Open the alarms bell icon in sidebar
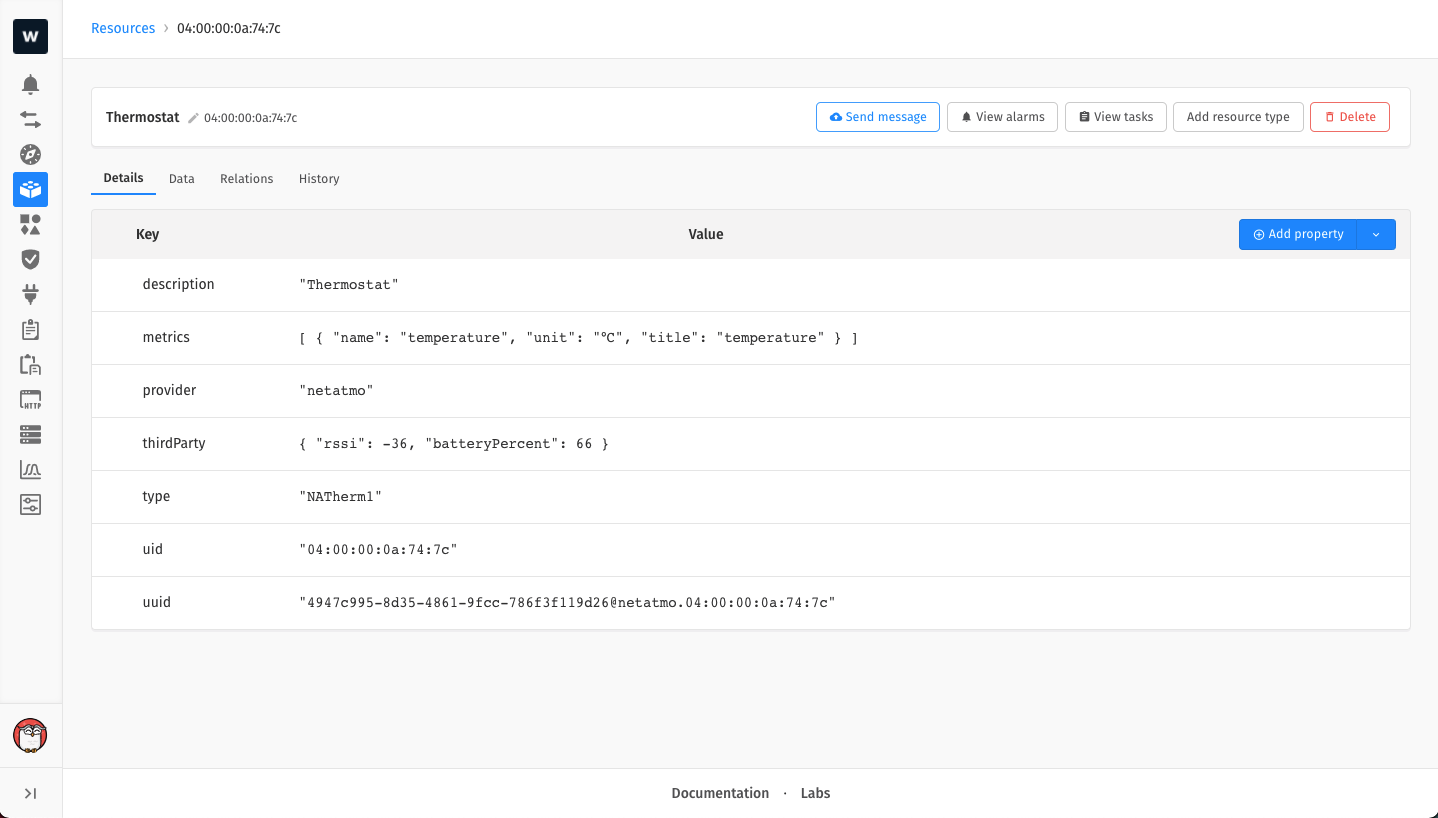The image size is (1438, 818). (x=30, y=85)
